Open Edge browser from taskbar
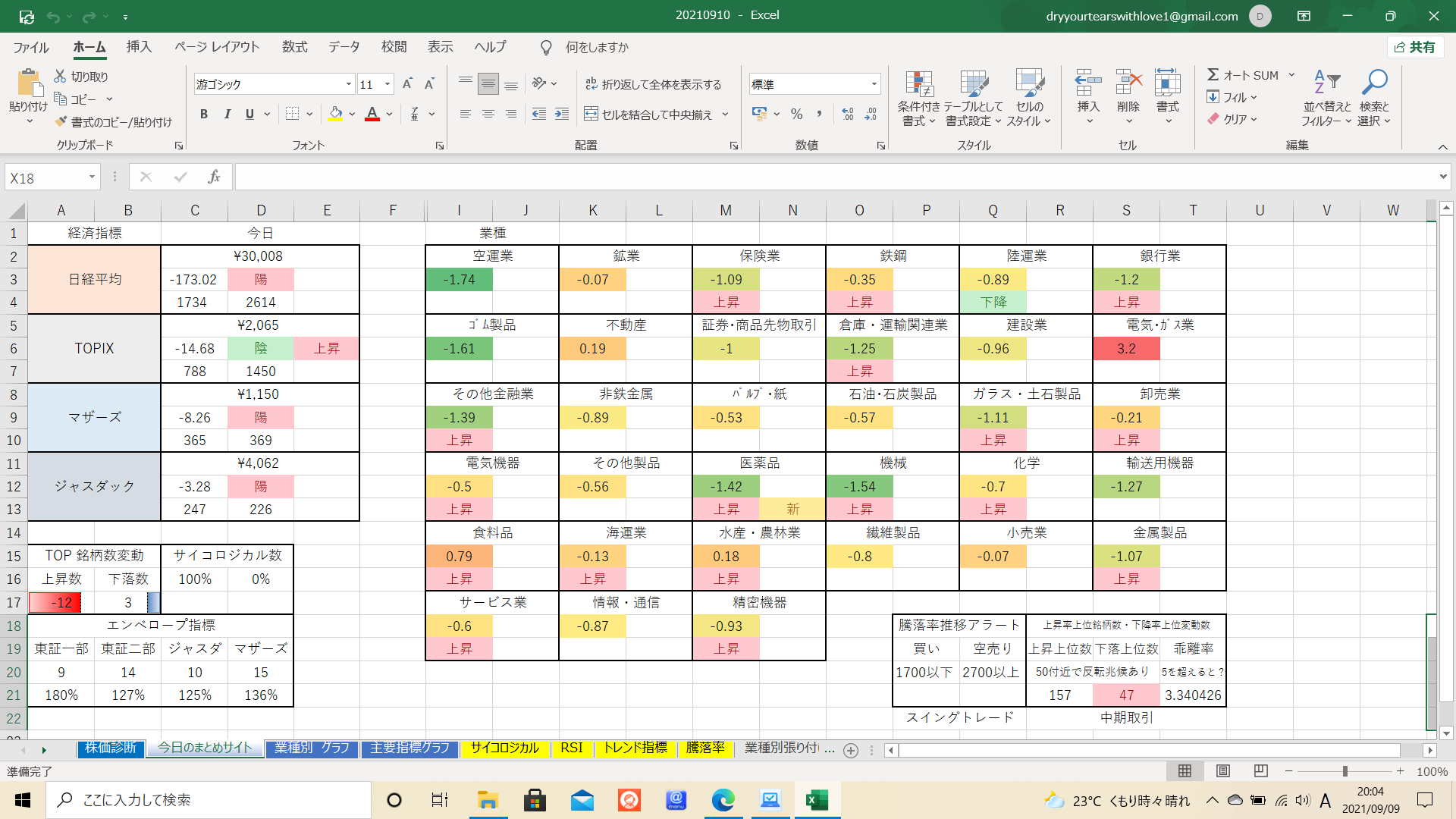The image size is (1456, 819). pyautogui.click(x=723, y=800)
